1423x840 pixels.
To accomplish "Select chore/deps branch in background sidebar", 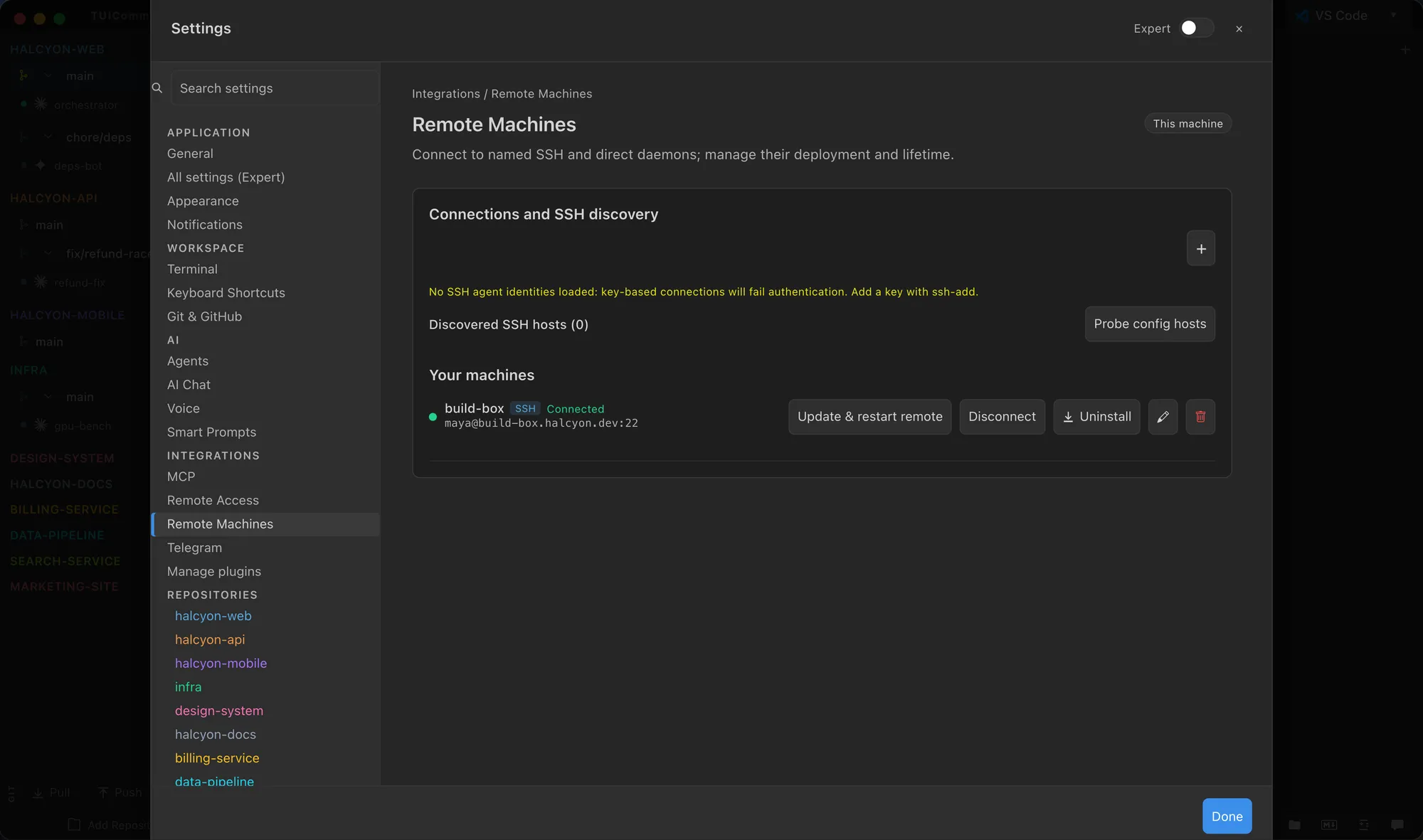I will tap(98, 137).
